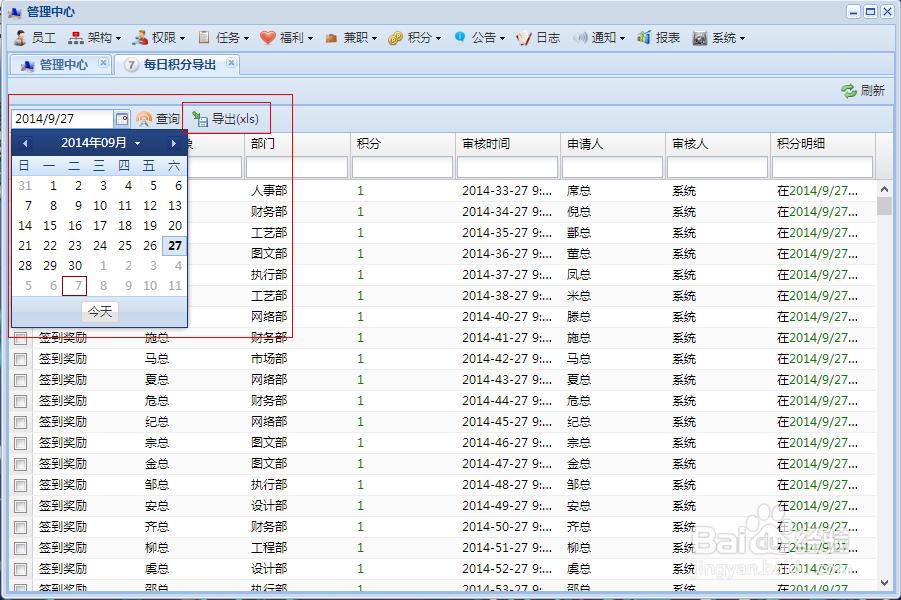Click the 日志 toolbar item
Image resolution: width=901 pixels, height=600 pixels.
538,38
